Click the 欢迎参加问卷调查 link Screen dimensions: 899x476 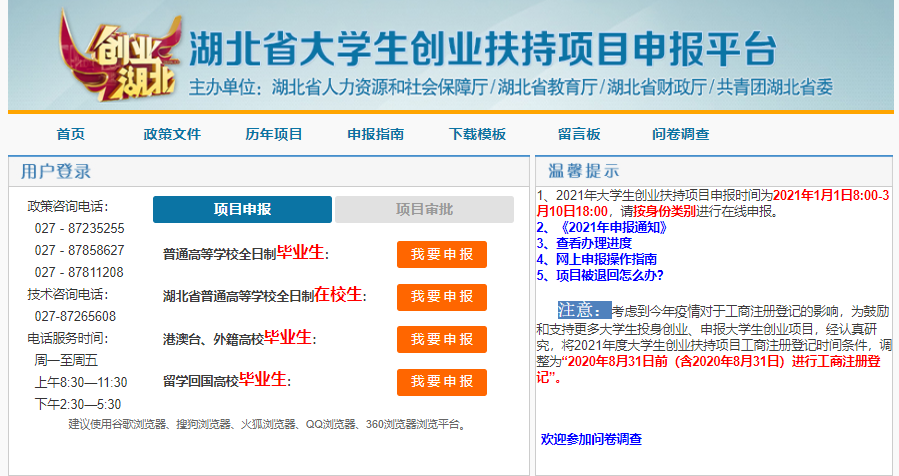point(591,439)
